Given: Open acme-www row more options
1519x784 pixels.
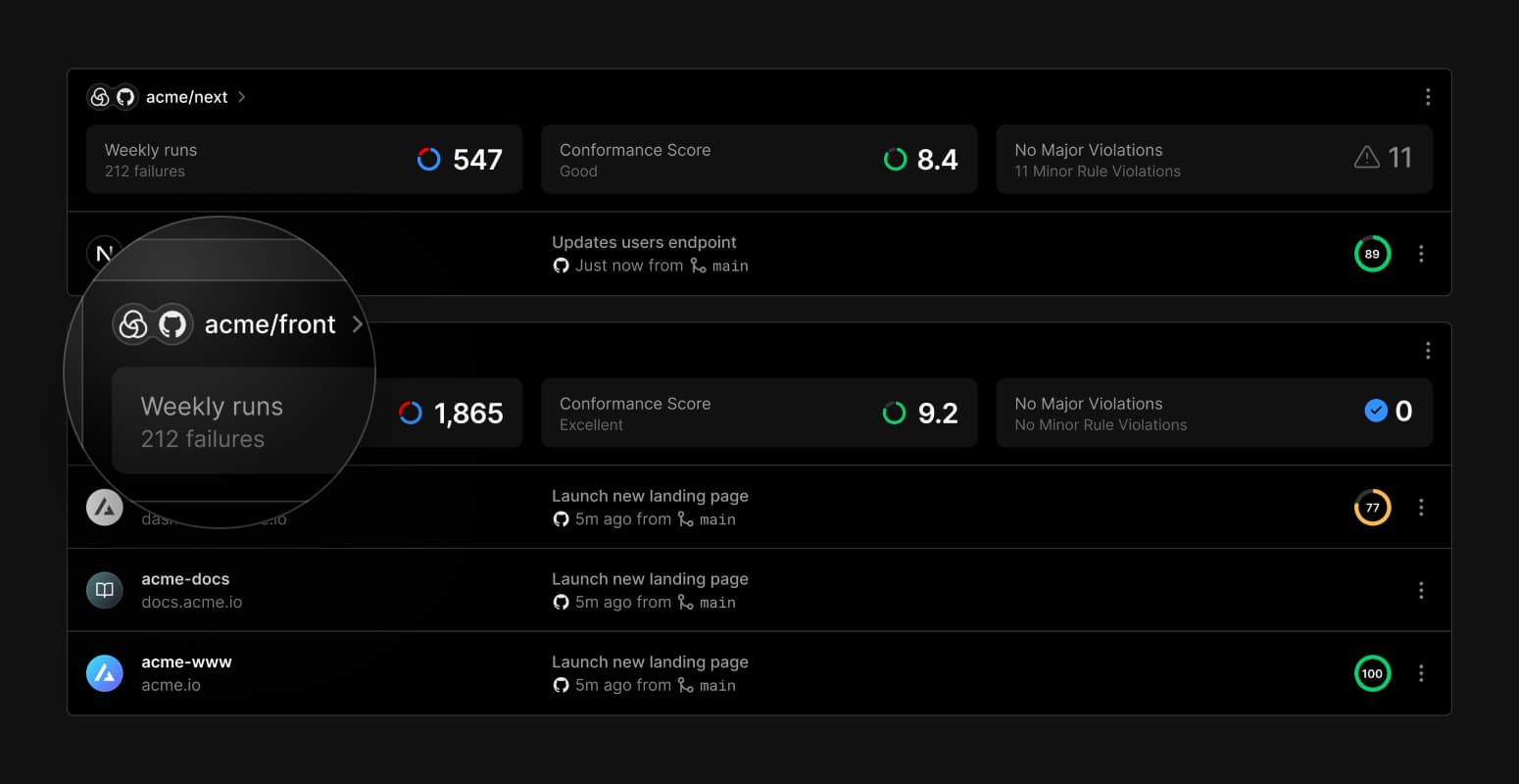Looking at the screenshot, I should (1421, 673).
